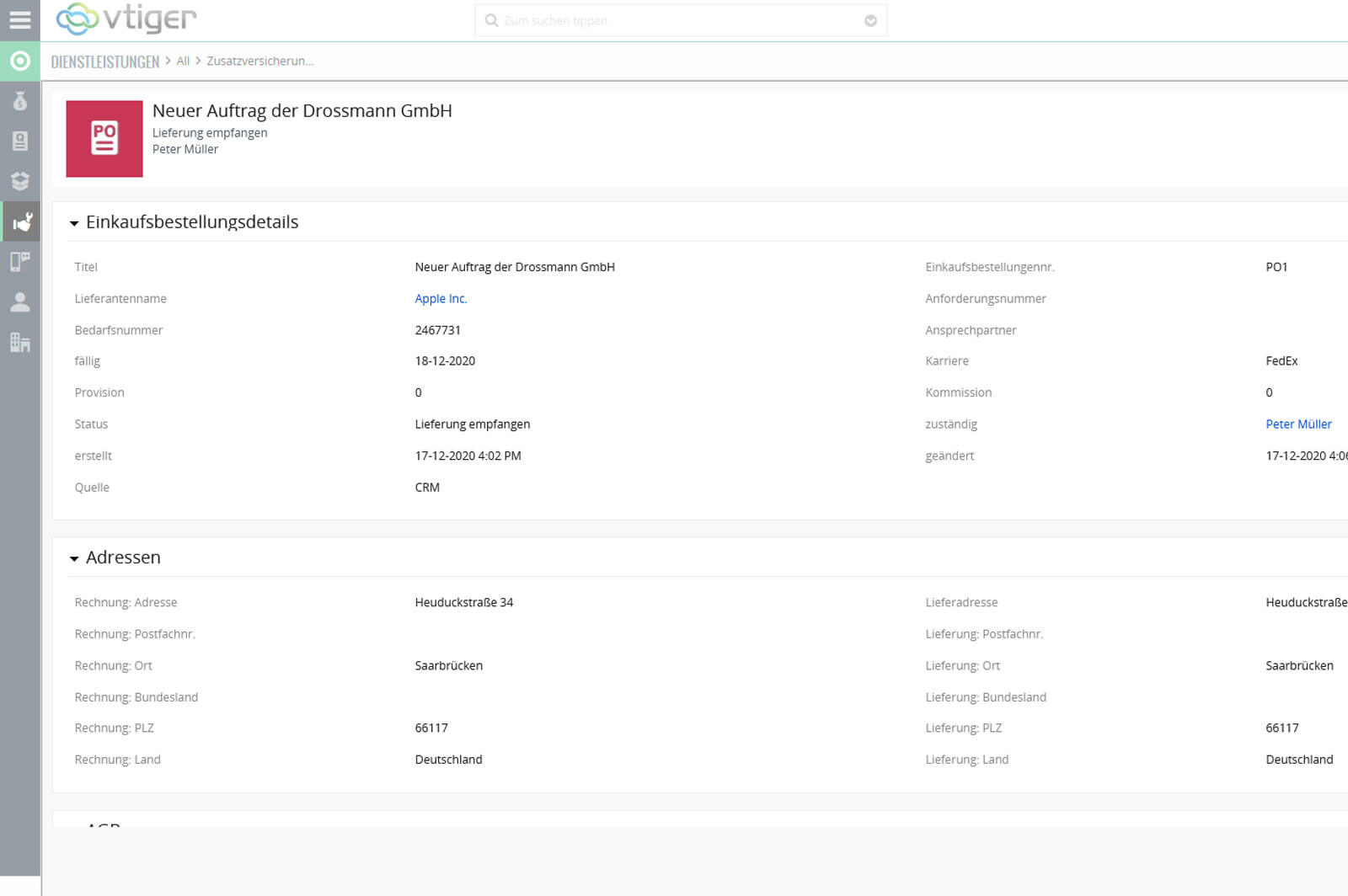Open the open-box inventory icon

coord(20,181)
